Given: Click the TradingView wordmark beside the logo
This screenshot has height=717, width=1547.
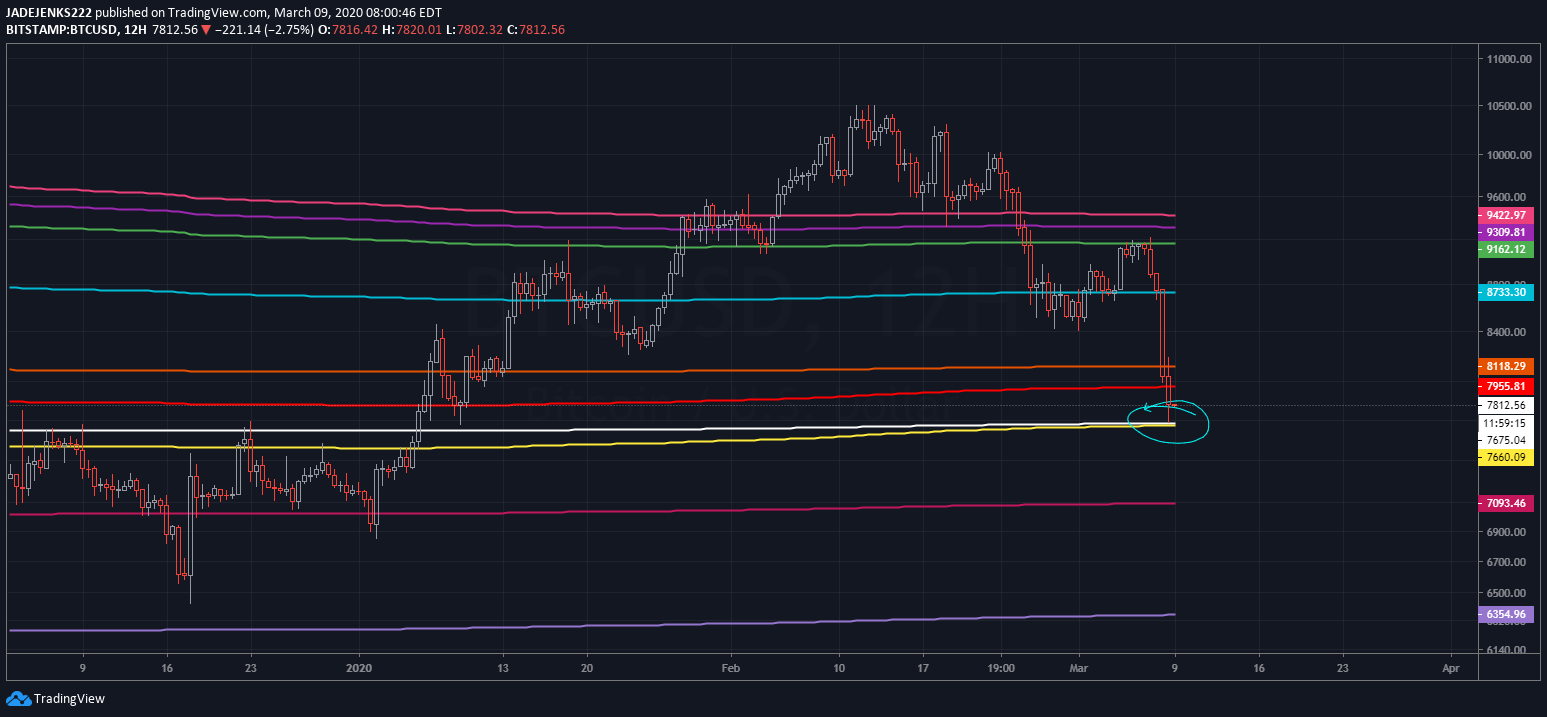Looking at the screenshot, I should click(69, 699).
